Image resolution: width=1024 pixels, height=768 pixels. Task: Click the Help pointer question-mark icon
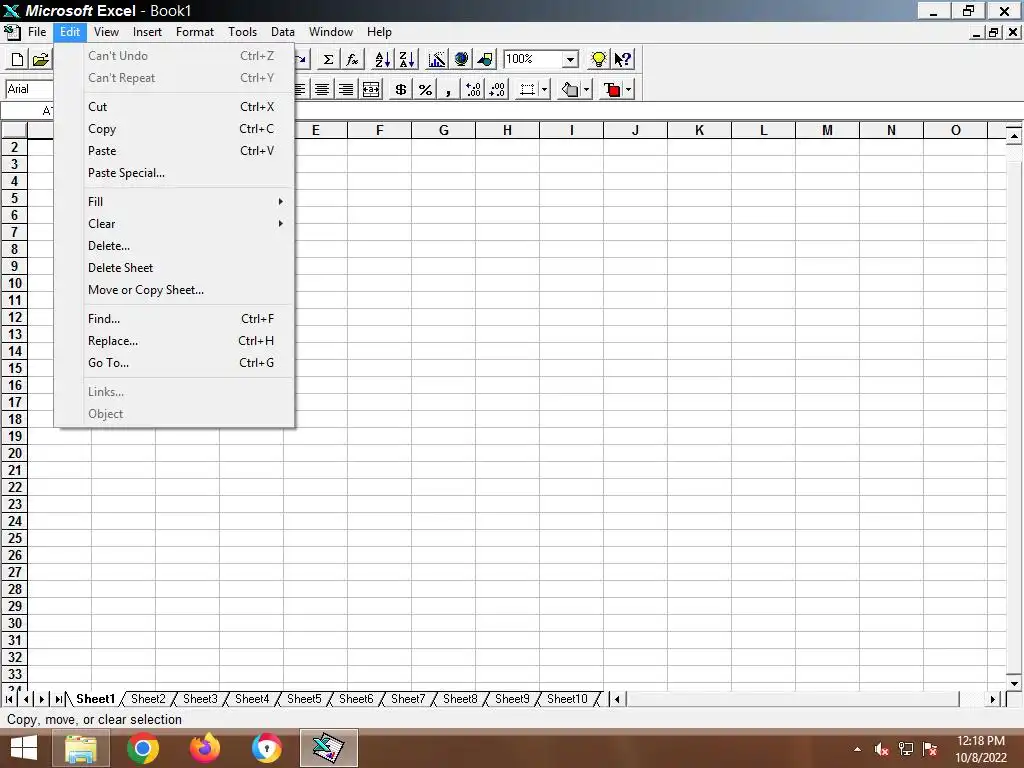[x=622, y=59]
